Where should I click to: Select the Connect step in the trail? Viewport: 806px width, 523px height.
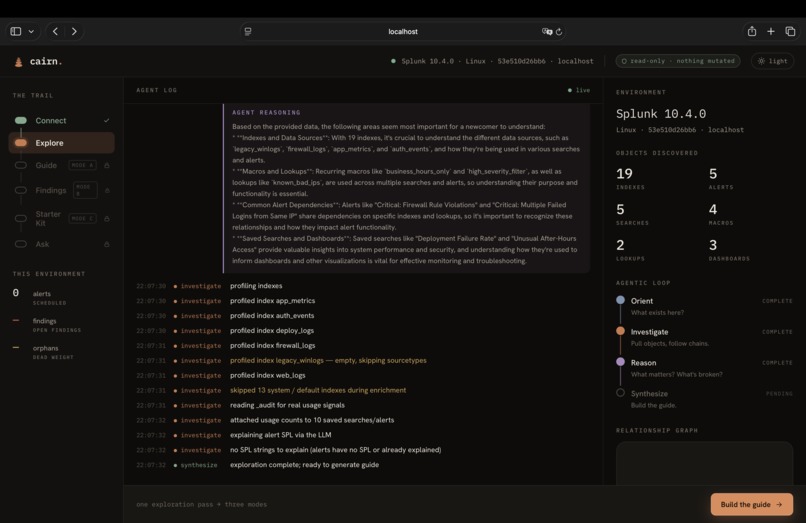coord(61,120)
